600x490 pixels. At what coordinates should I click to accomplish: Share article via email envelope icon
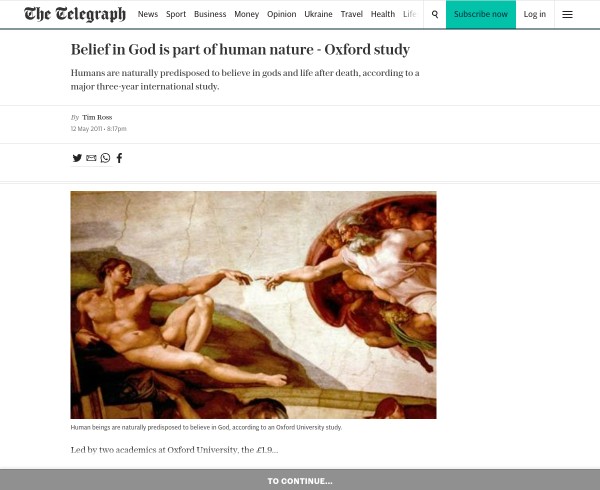[91, 158]
